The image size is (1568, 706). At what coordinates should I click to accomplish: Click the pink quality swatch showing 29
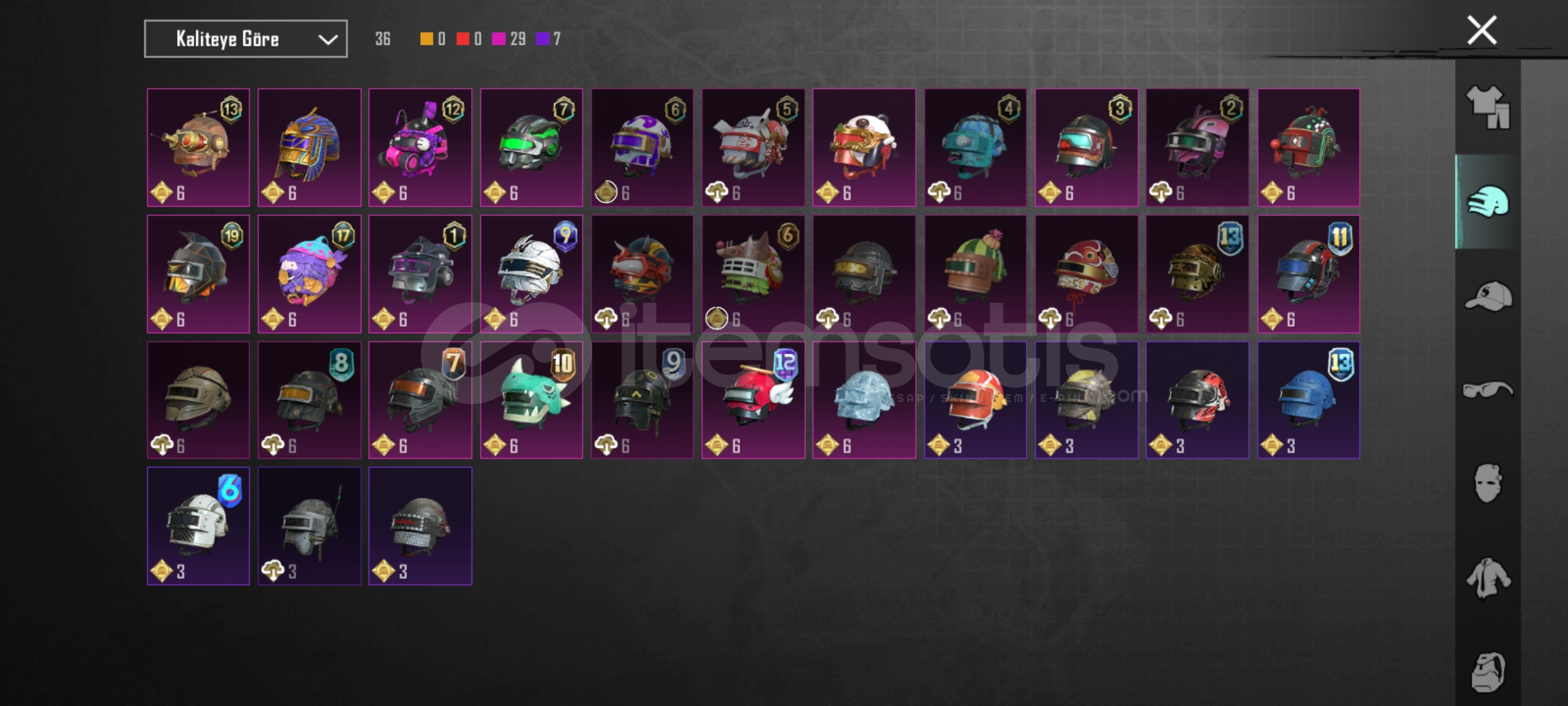[498, 39]
